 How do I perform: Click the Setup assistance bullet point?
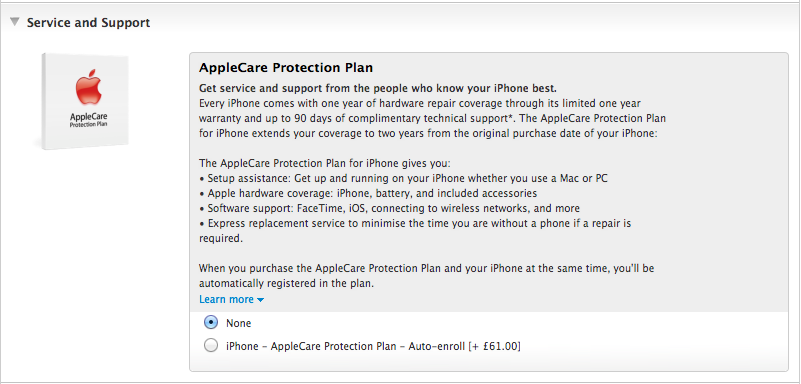point(404,179)
